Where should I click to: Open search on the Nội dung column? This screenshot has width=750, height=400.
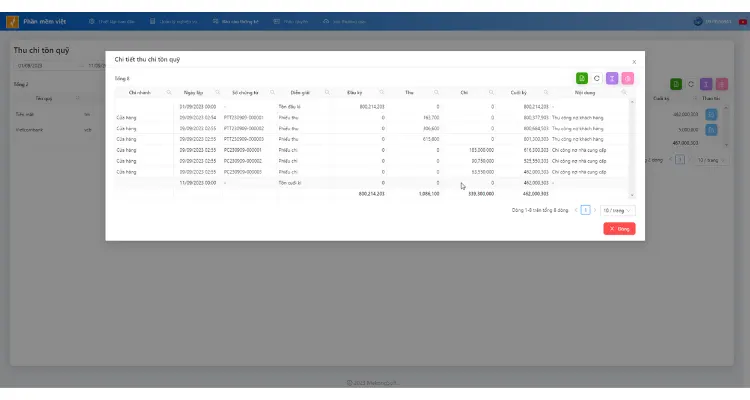(624, 92)
